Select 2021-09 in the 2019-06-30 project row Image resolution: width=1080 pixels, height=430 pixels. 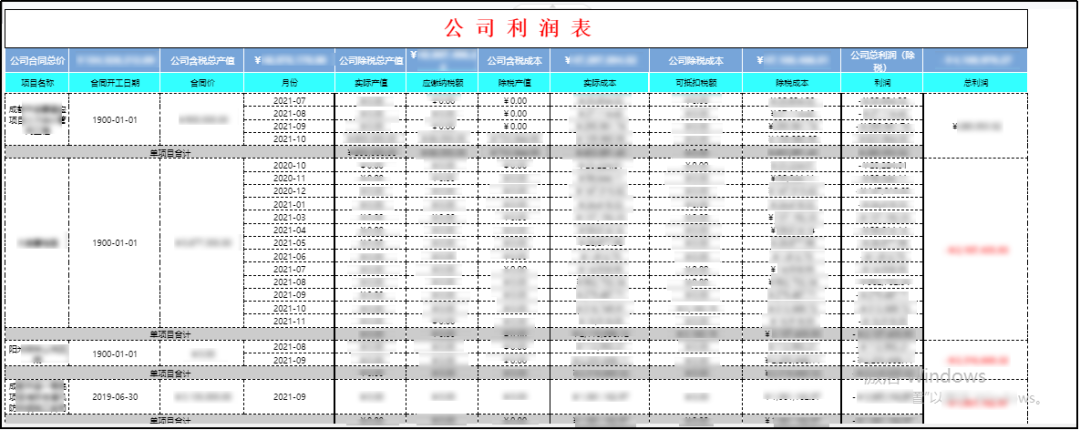pyautogui.click(x=289, y=398)
